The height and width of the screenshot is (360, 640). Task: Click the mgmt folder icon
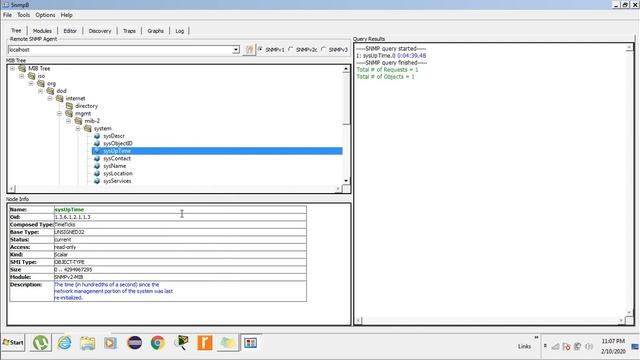69,113
